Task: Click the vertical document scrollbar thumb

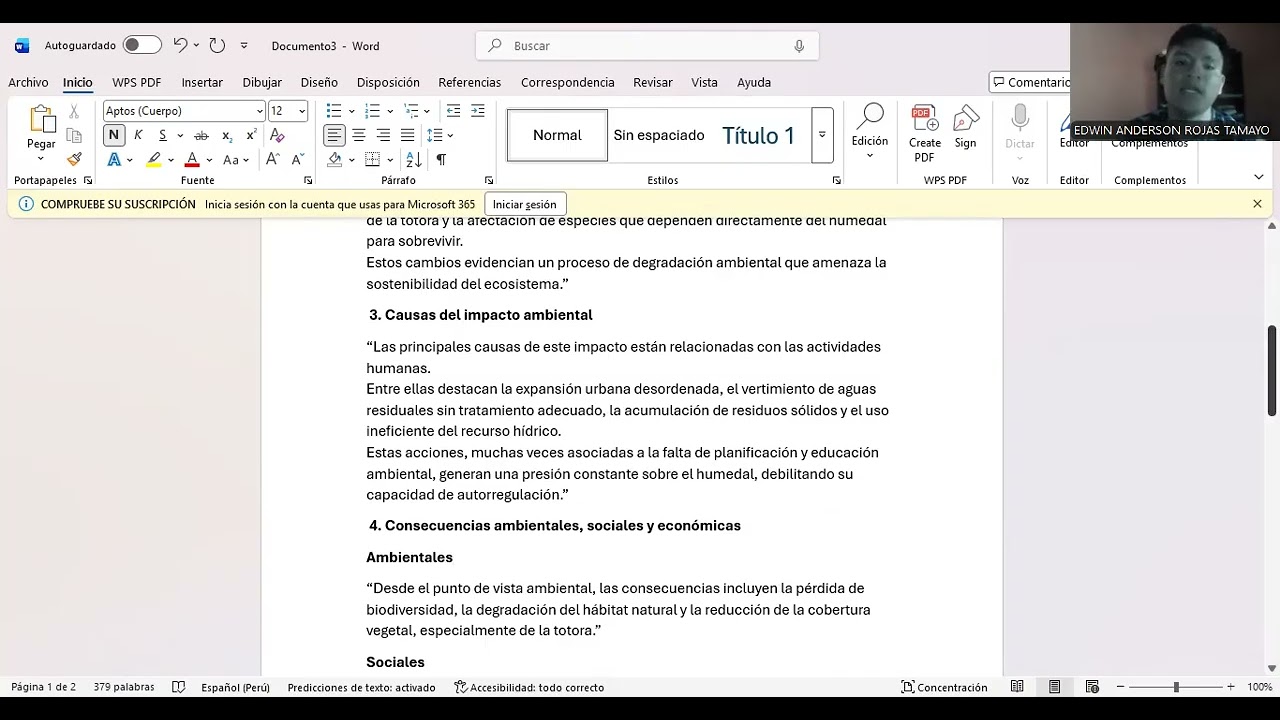Action: 1272,370
